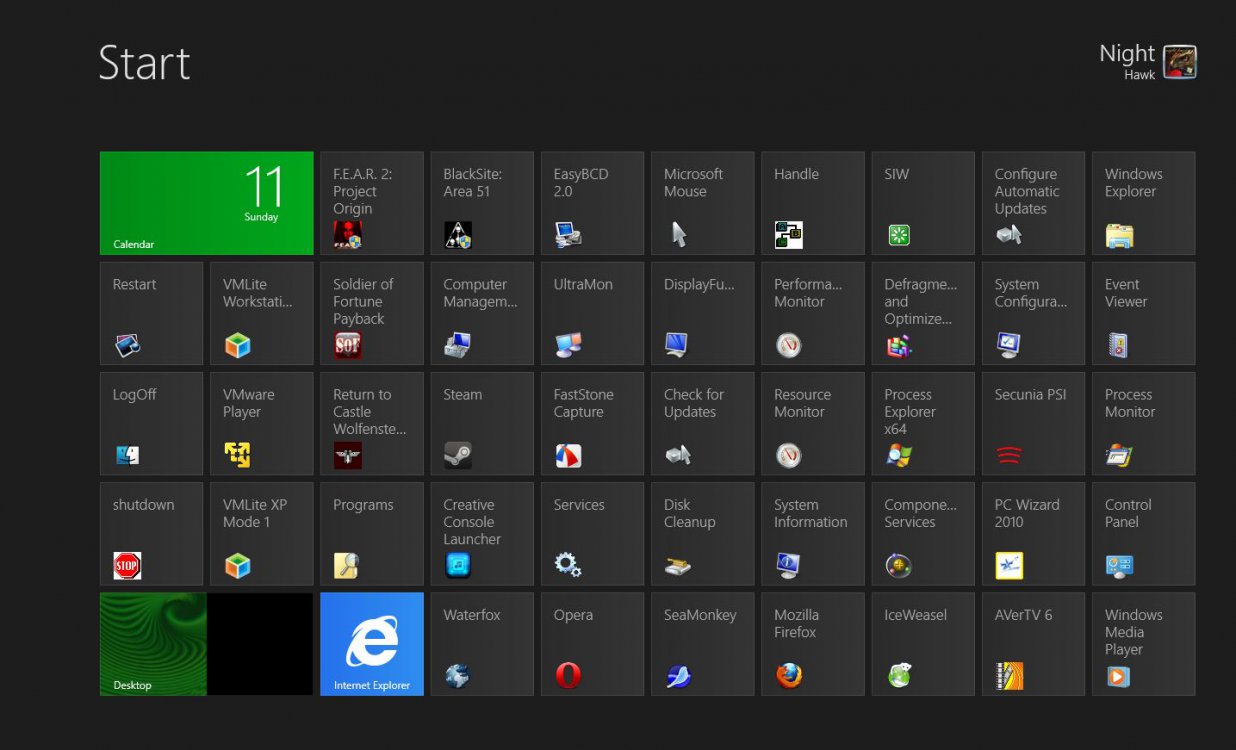
Task: Open the Return to Castle Wolfenstein tile
Action: click(372, 424)
